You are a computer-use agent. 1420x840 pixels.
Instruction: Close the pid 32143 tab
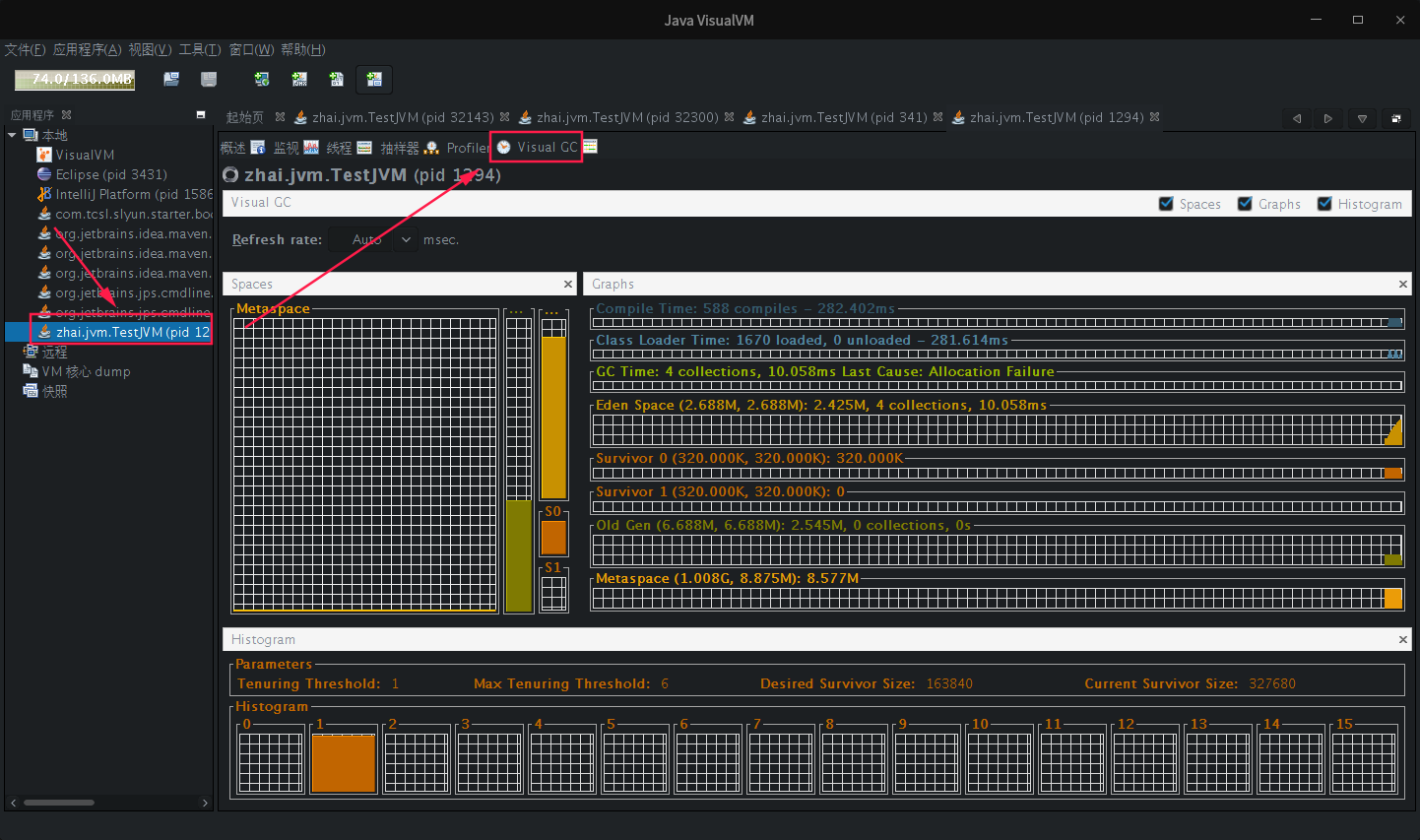505,117
